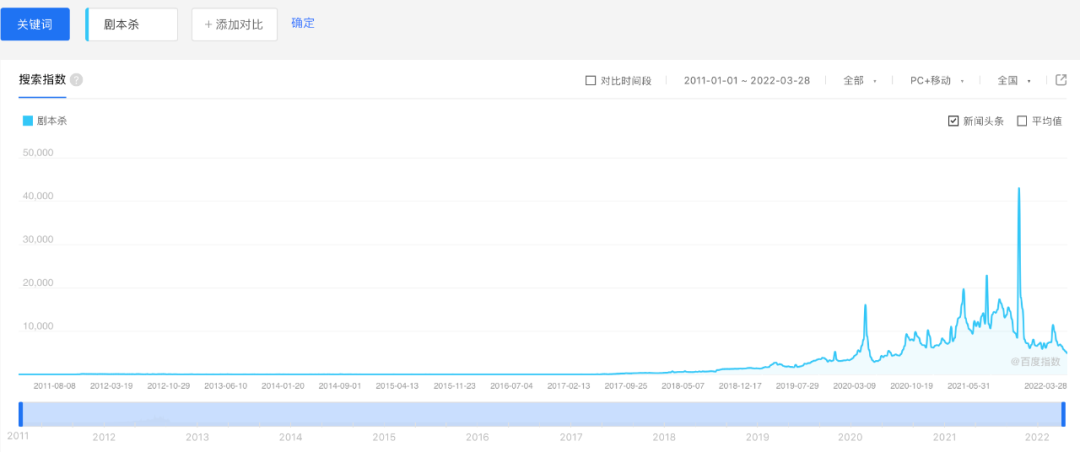Image resolution: width=1080 pixels, height=452 pixels.
Task: Check the 平均值 checkbox
Action: pyautogui.click(x=1022, y=121)
